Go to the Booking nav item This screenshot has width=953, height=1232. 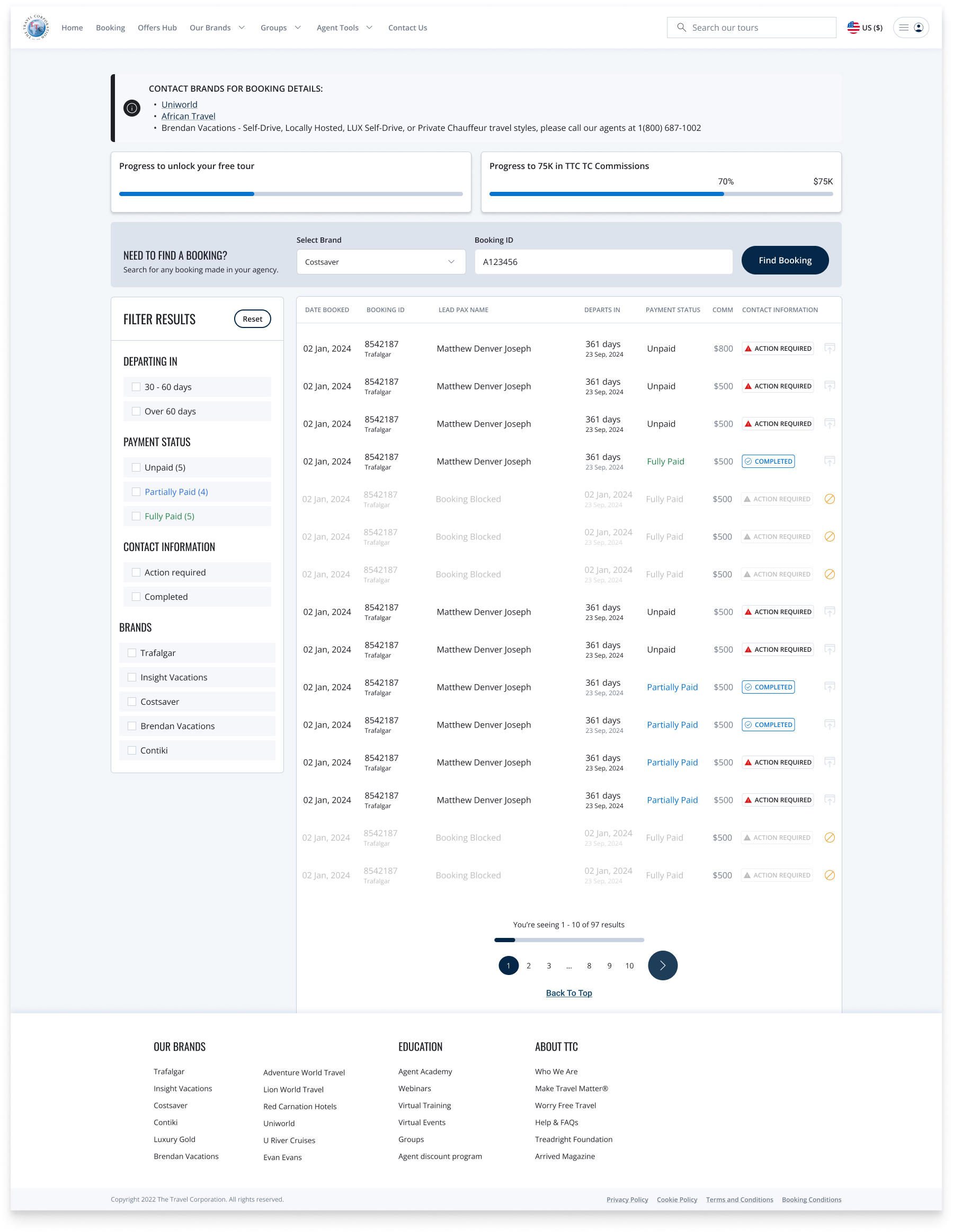[110, 28]
